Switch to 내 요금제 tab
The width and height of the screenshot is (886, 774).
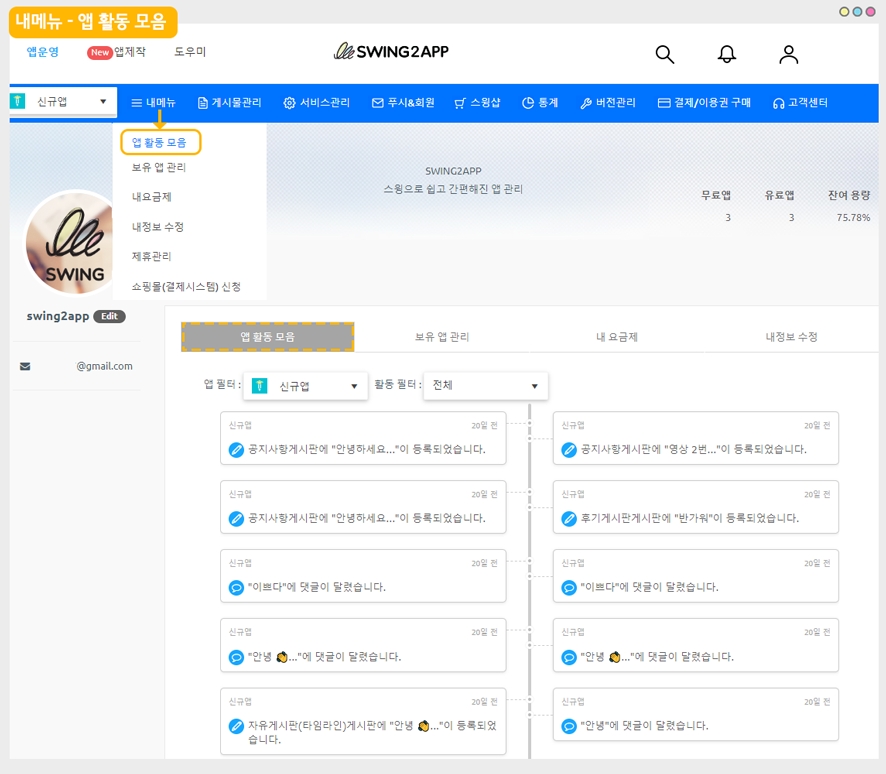click(617, 337)
